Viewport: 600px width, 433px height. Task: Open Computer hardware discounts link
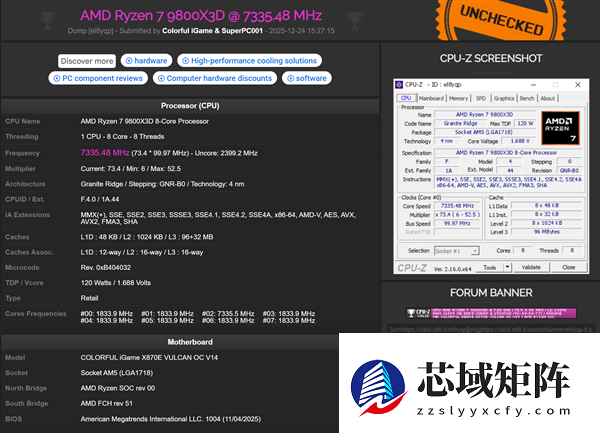(x=215, y=78)
